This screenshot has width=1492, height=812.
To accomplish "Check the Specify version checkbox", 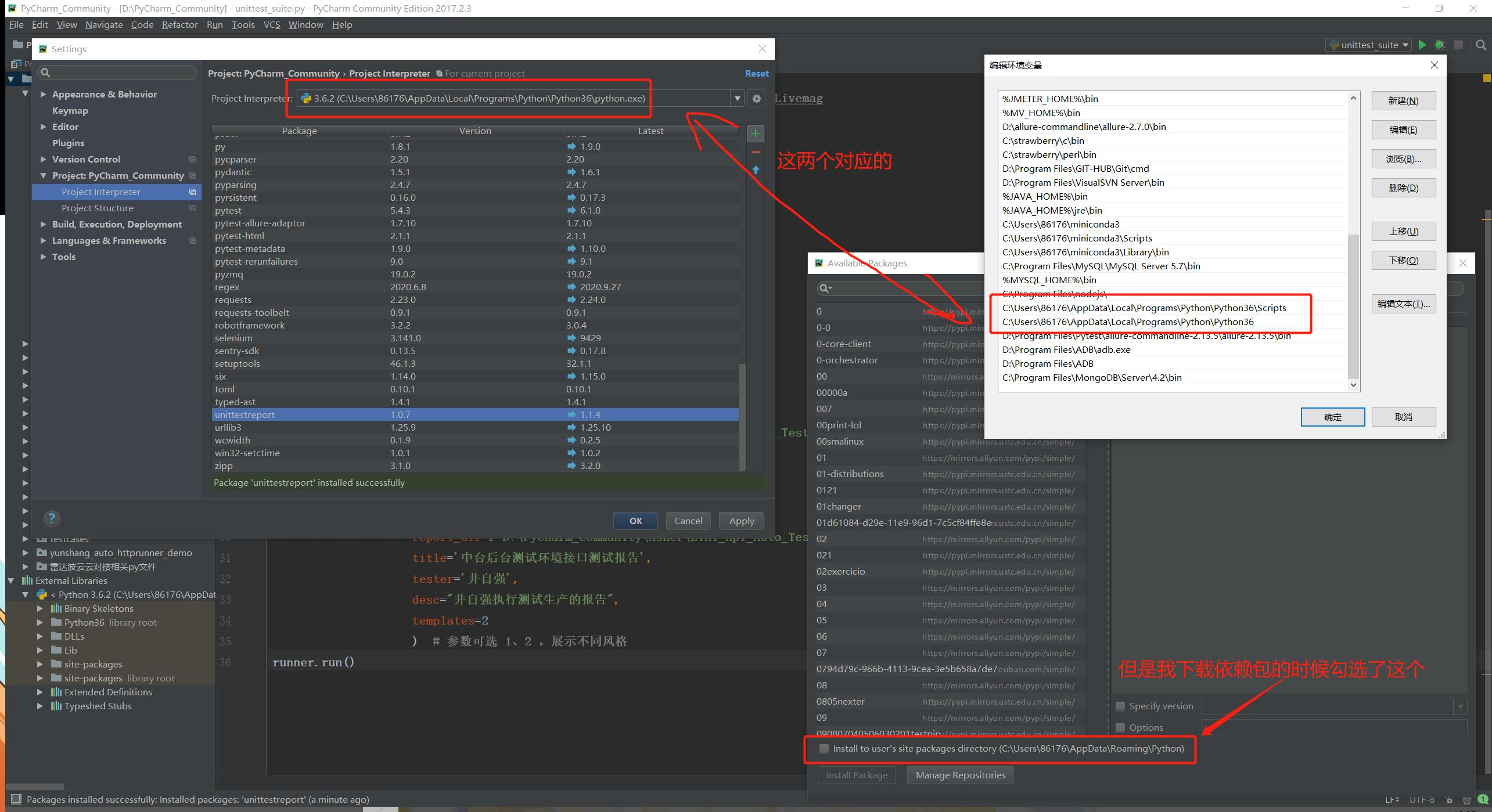I will (1120, 706).
